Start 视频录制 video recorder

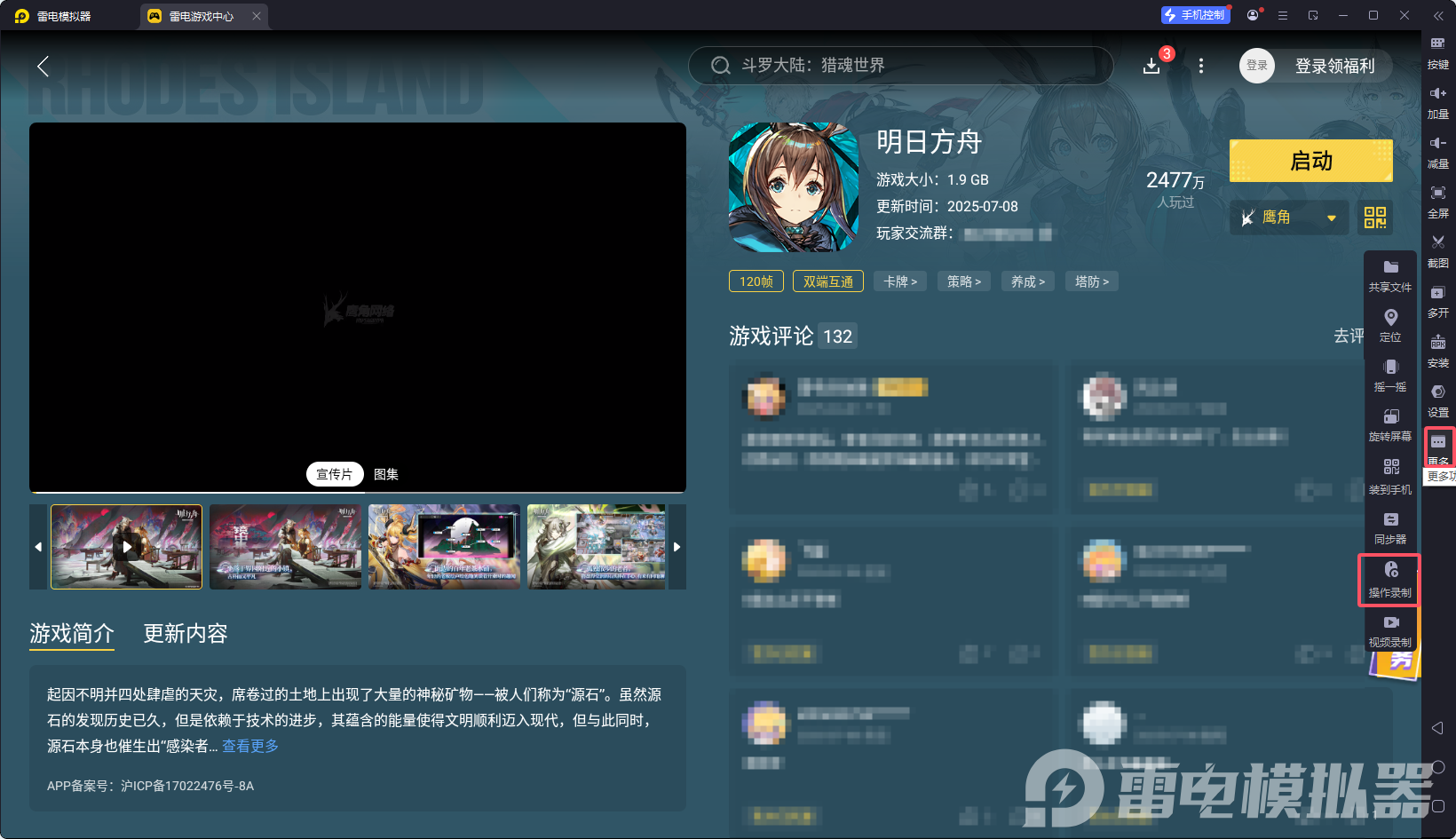point(1390,630)
